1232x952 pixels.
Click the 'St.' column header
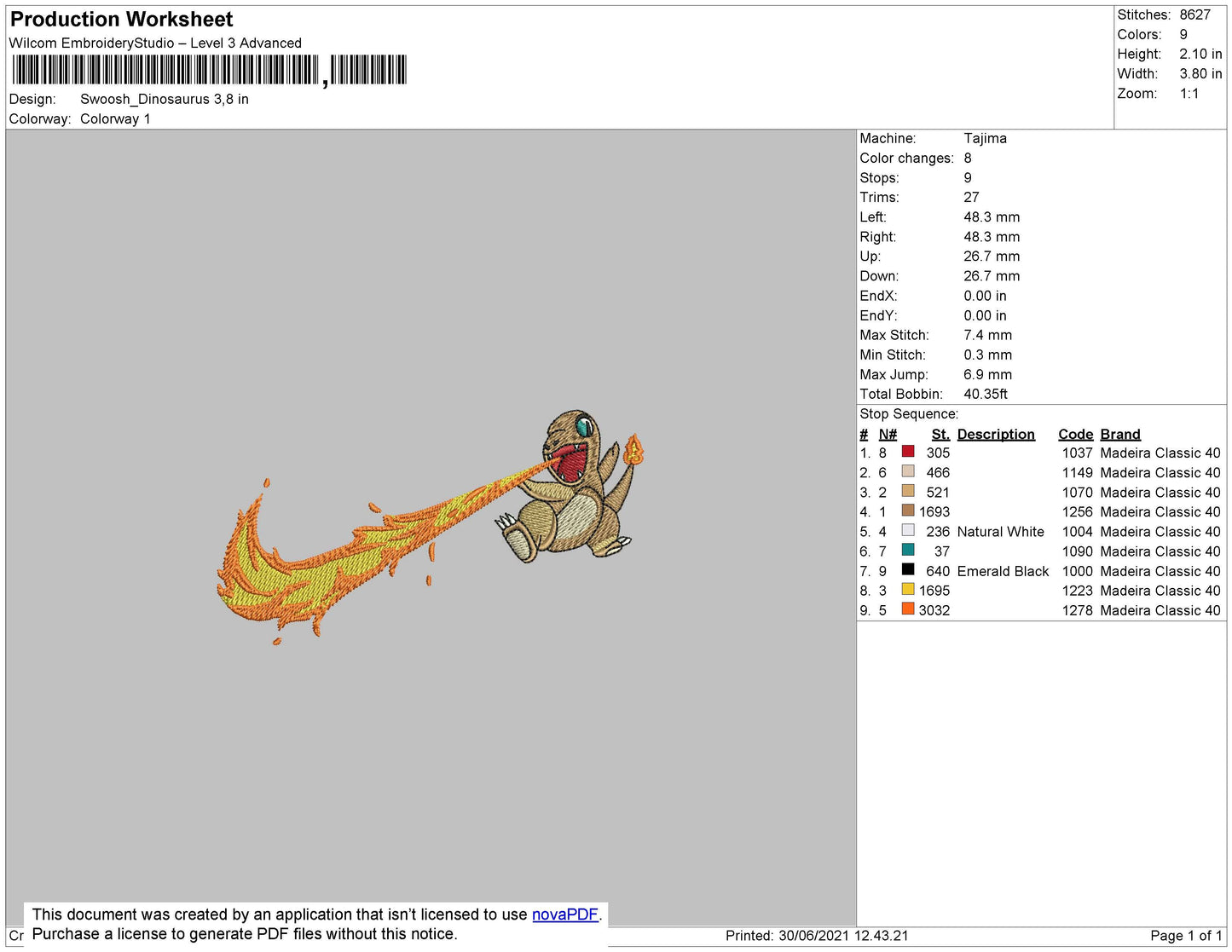(x=940, y=434)
